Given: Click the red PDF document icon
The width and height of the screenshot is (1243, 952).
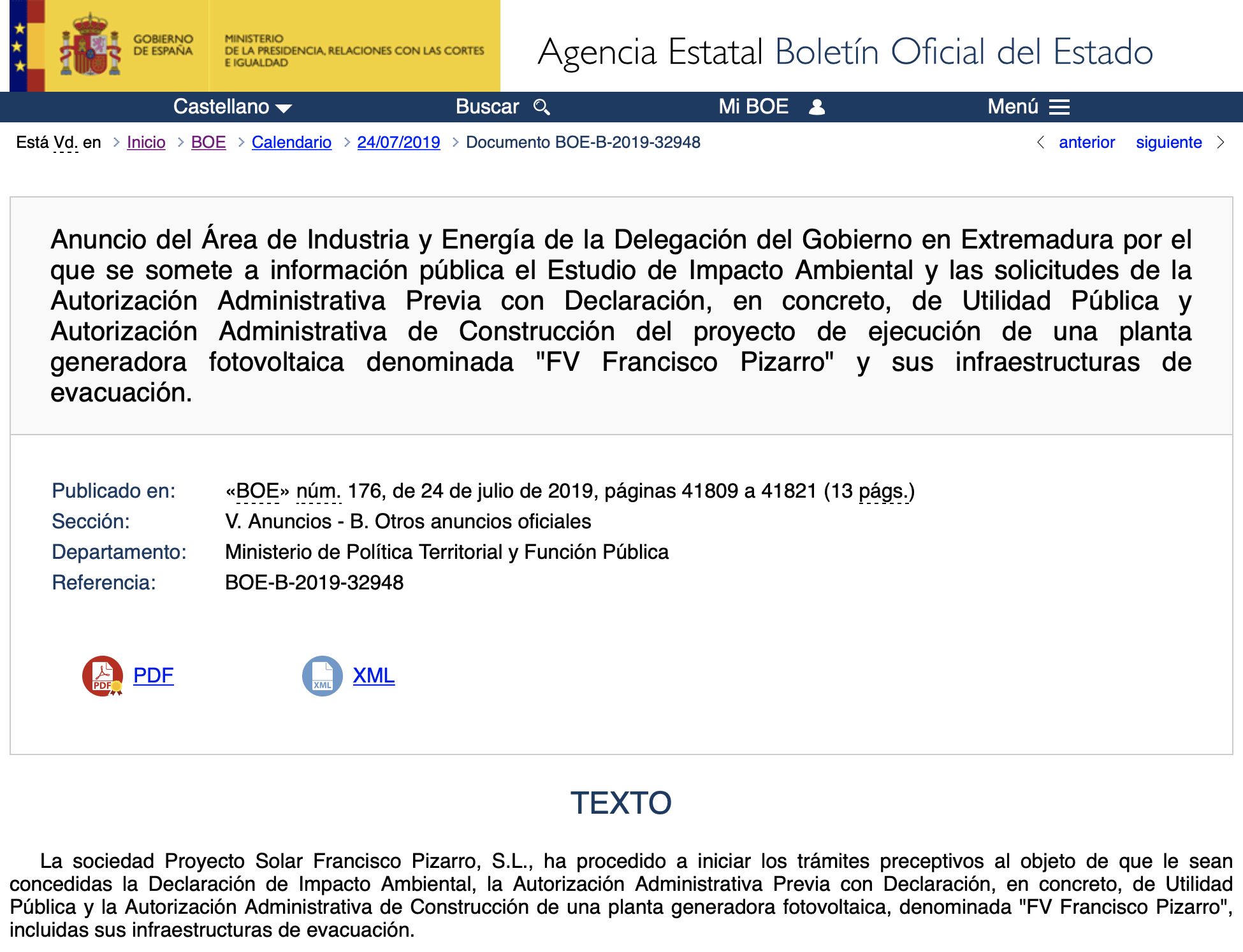Looking at the screenshot, I should pos(103,676).
